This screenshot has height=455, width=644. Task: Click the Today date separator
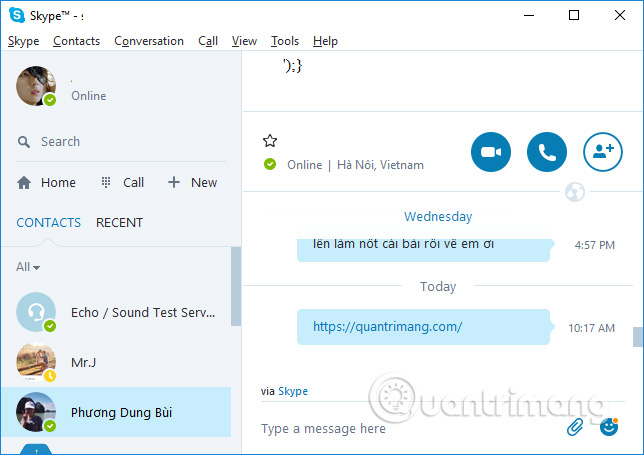click(x=438, y=286)
